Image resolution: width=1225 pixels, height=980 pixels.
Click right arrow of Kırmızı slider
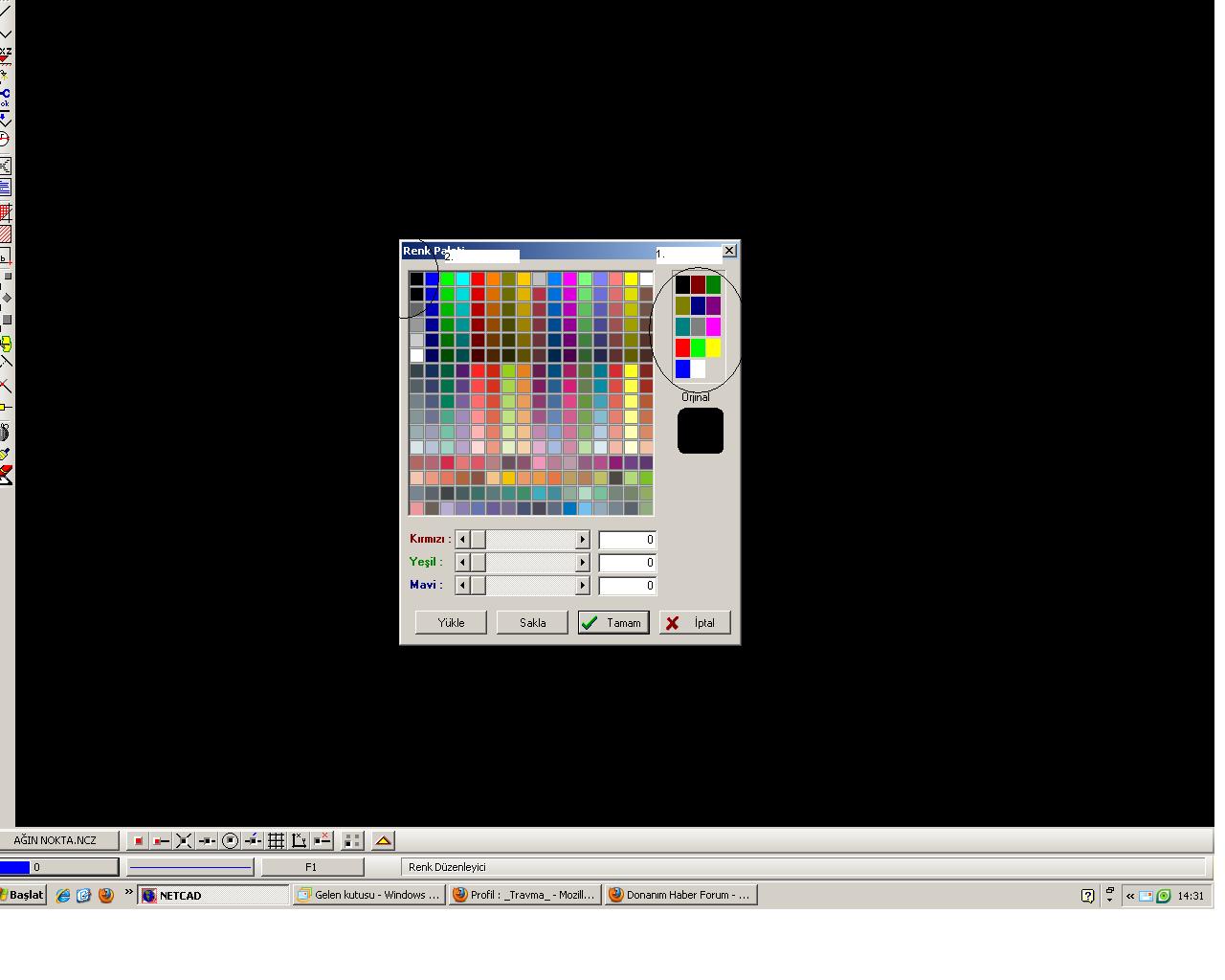582,540
